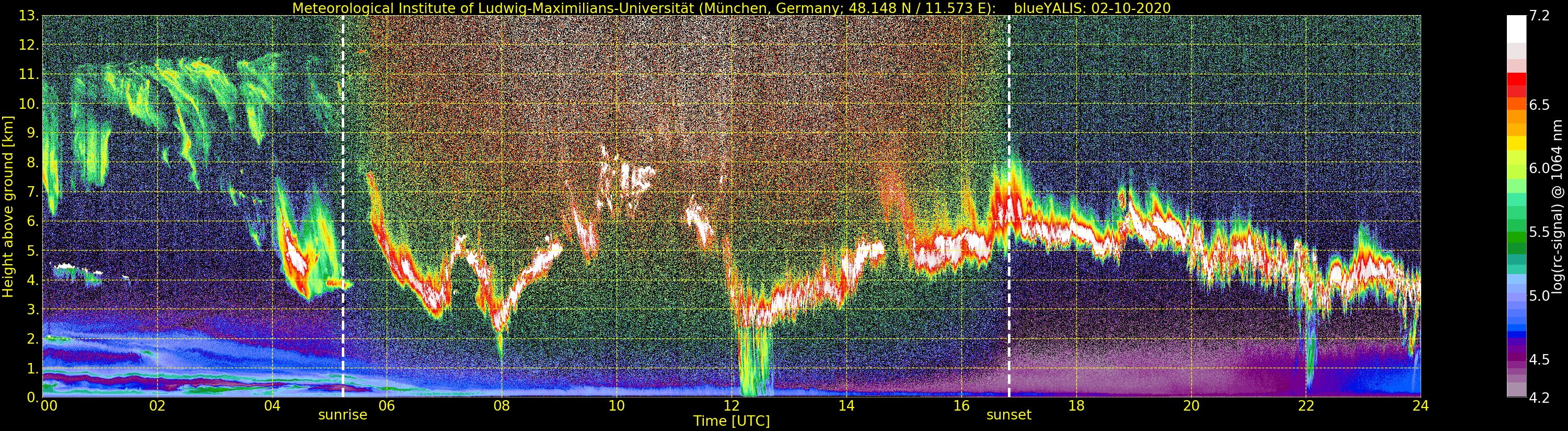
Task: Click the time tick label '16'
Action: point(961,406)
